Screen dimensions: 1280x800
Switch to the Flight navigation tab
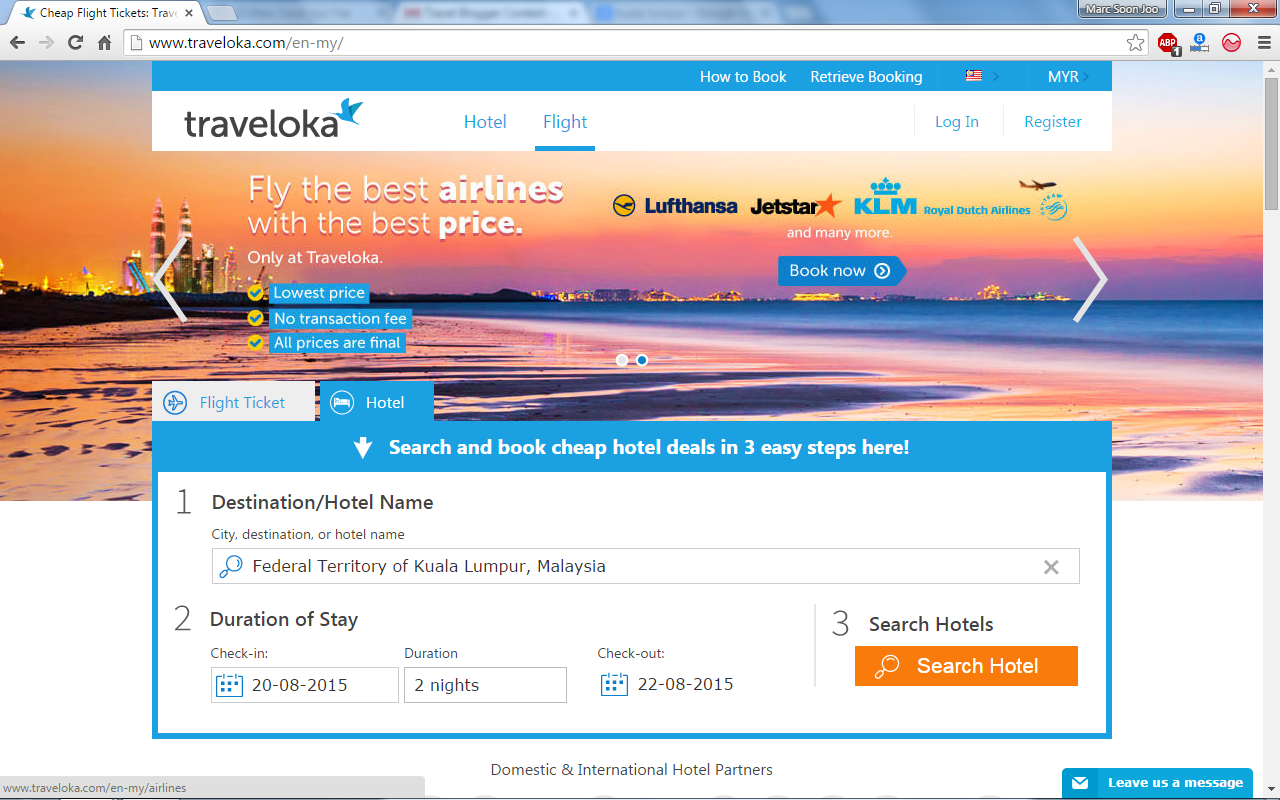(565, 121)
